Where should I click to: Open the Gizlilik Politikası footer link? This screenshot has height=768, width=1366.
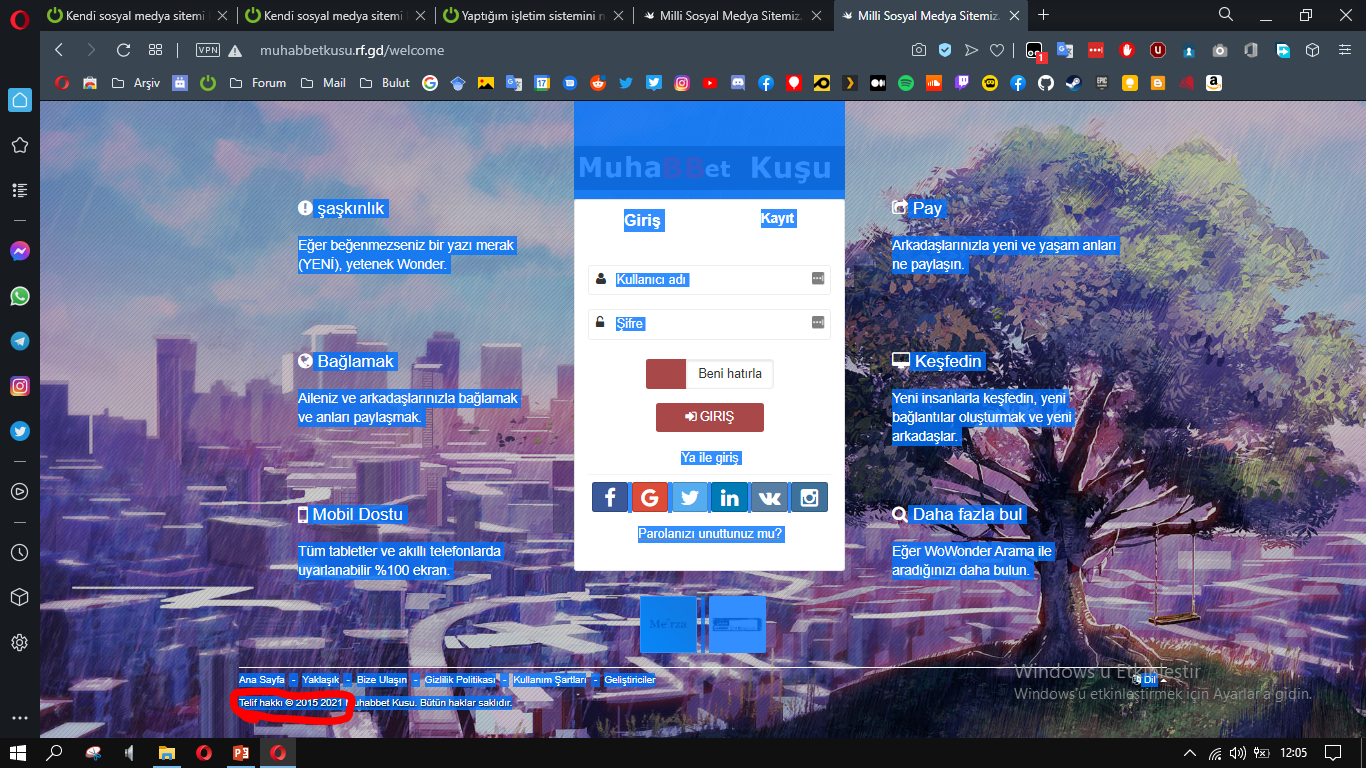(x=460, y=680)
